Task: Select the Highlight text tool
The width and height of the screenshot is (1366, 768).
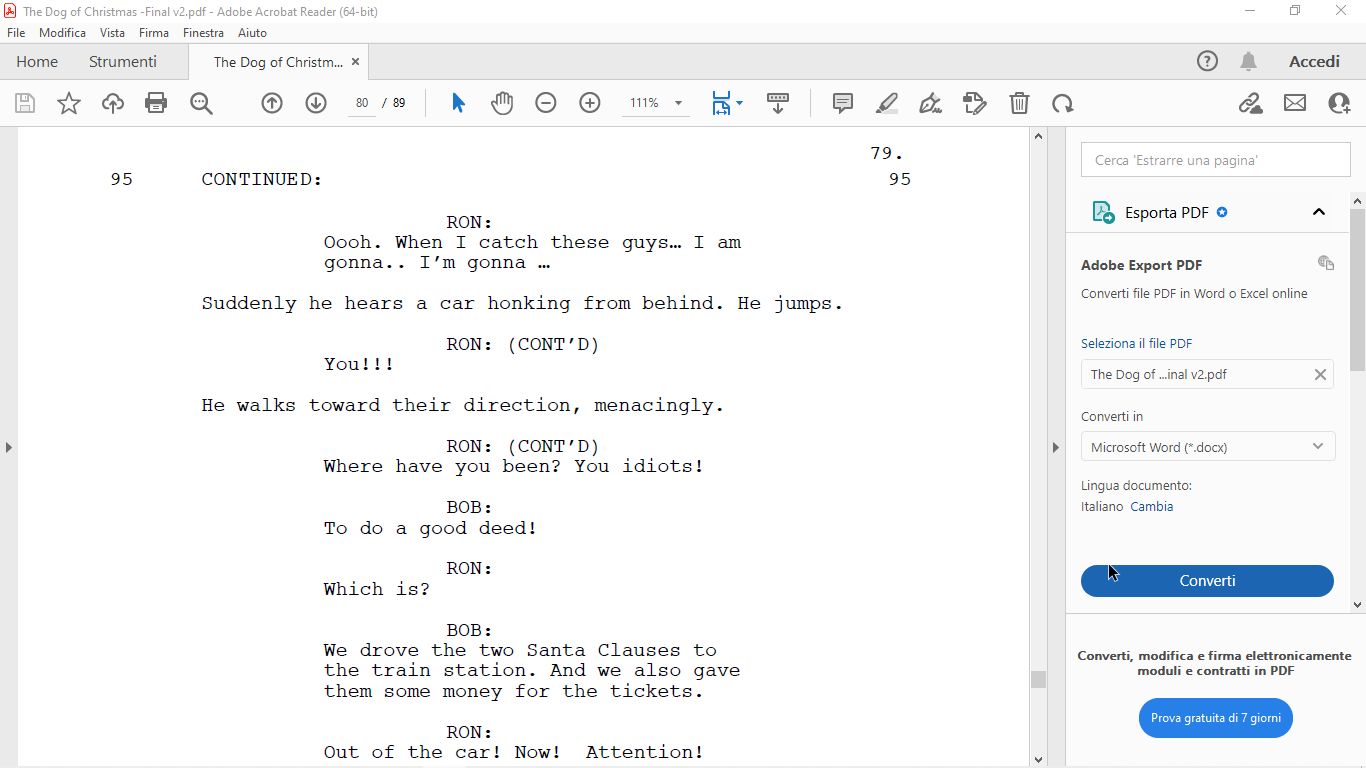Action: click(x=887, y=103)
